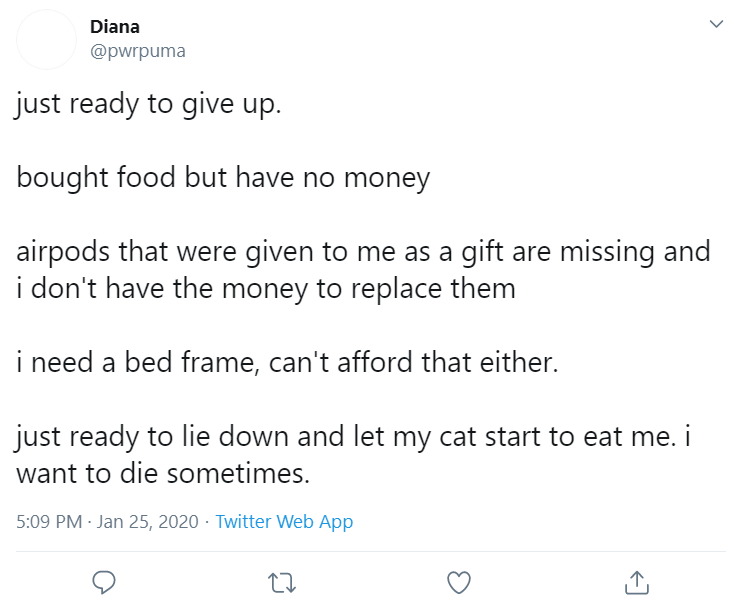The height and width of the screenshot is (605, 742).
Task: Click the line about airpods given as a gift
Action: 363,252
